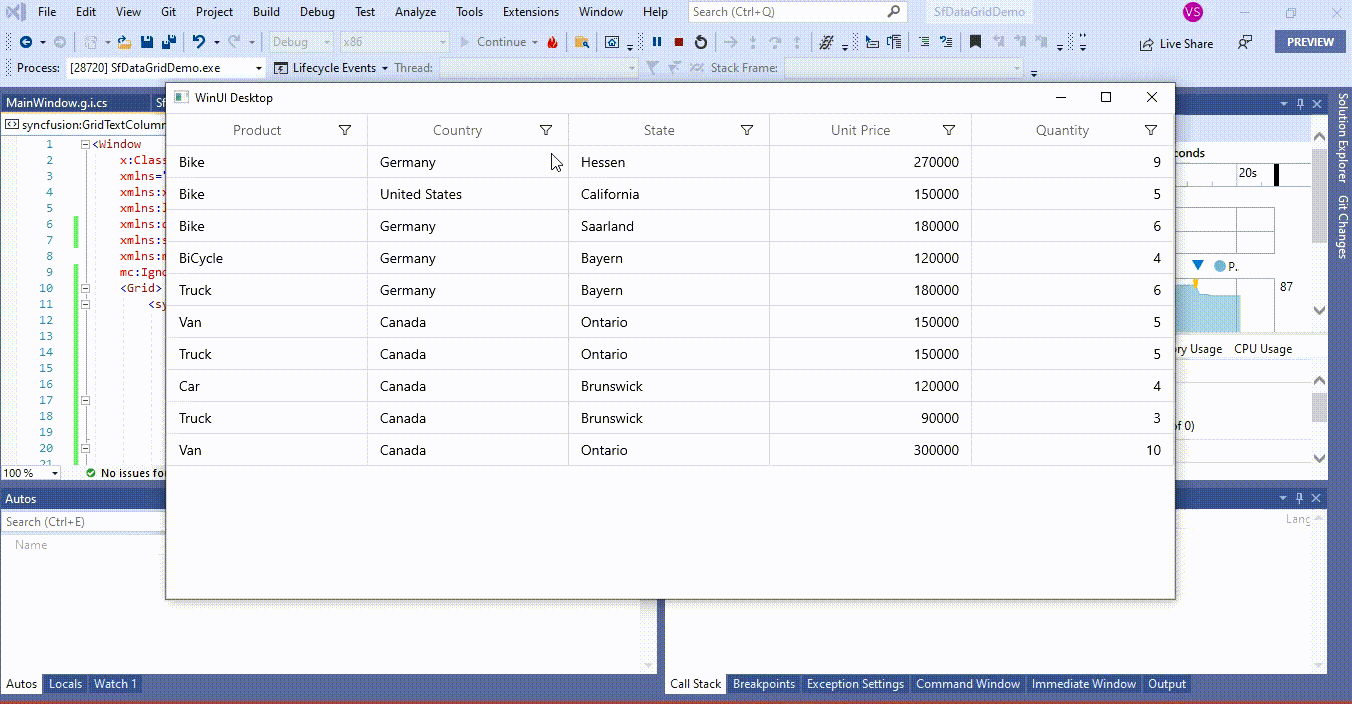Pin the Call Stack panel
This screenshot has height=704, width=1352.
click(x=1301, y=498)
